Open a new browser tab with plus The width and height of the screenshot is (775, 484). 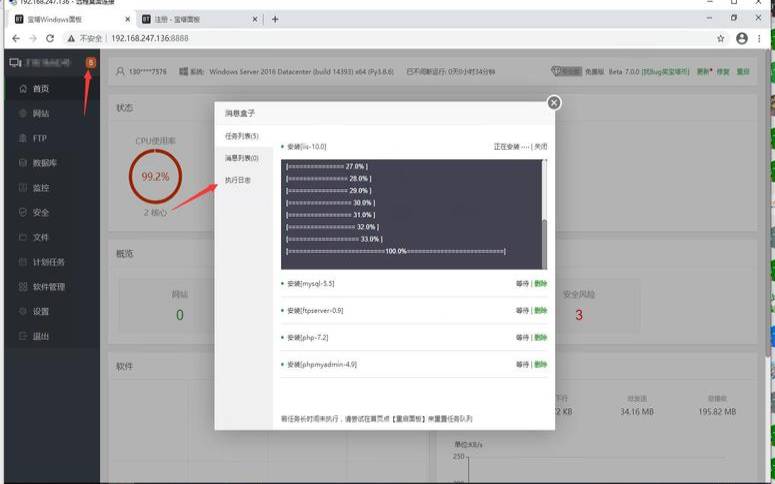pos(275,19)
